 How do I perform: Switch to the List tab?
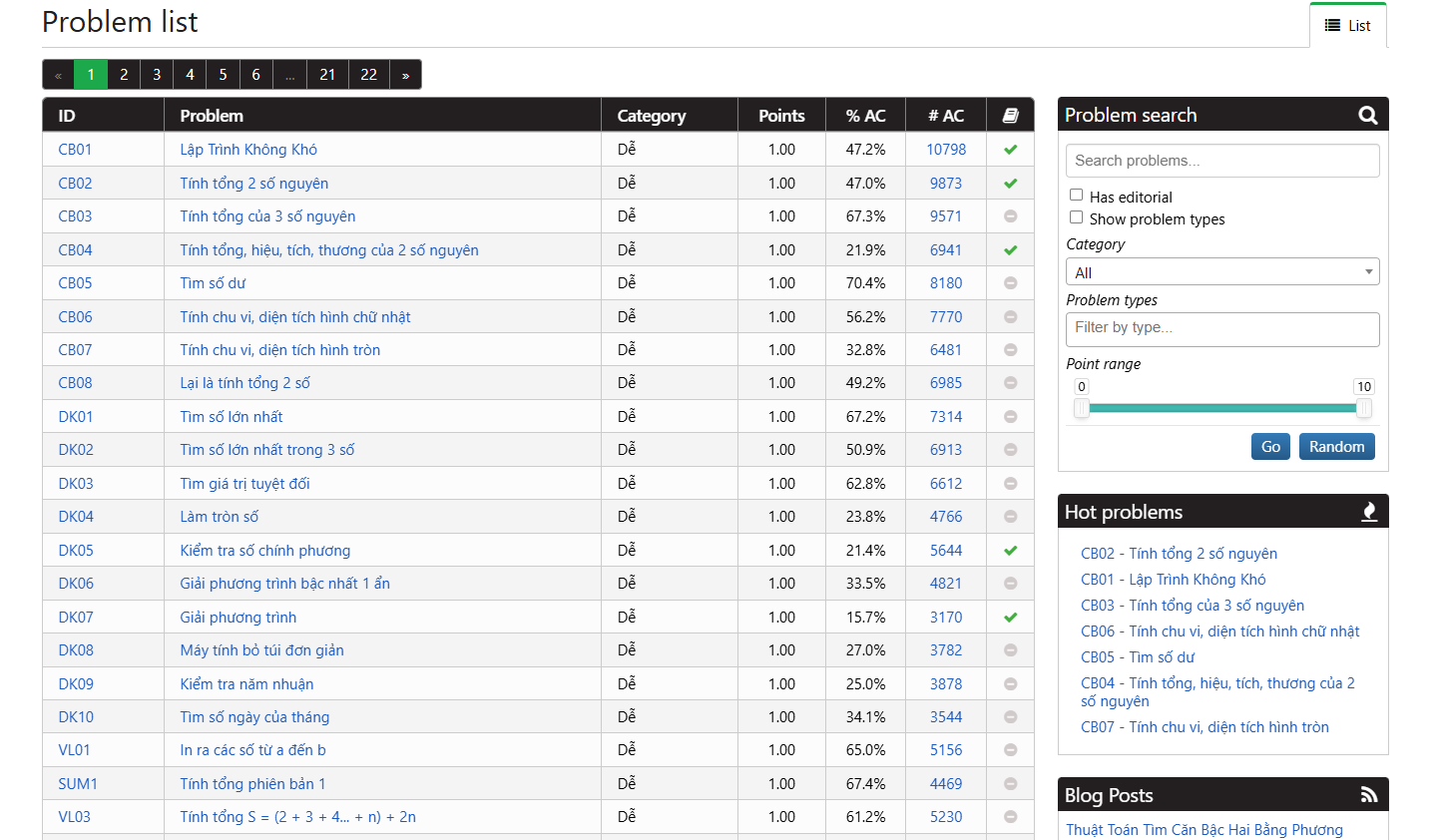point(1348,27)
